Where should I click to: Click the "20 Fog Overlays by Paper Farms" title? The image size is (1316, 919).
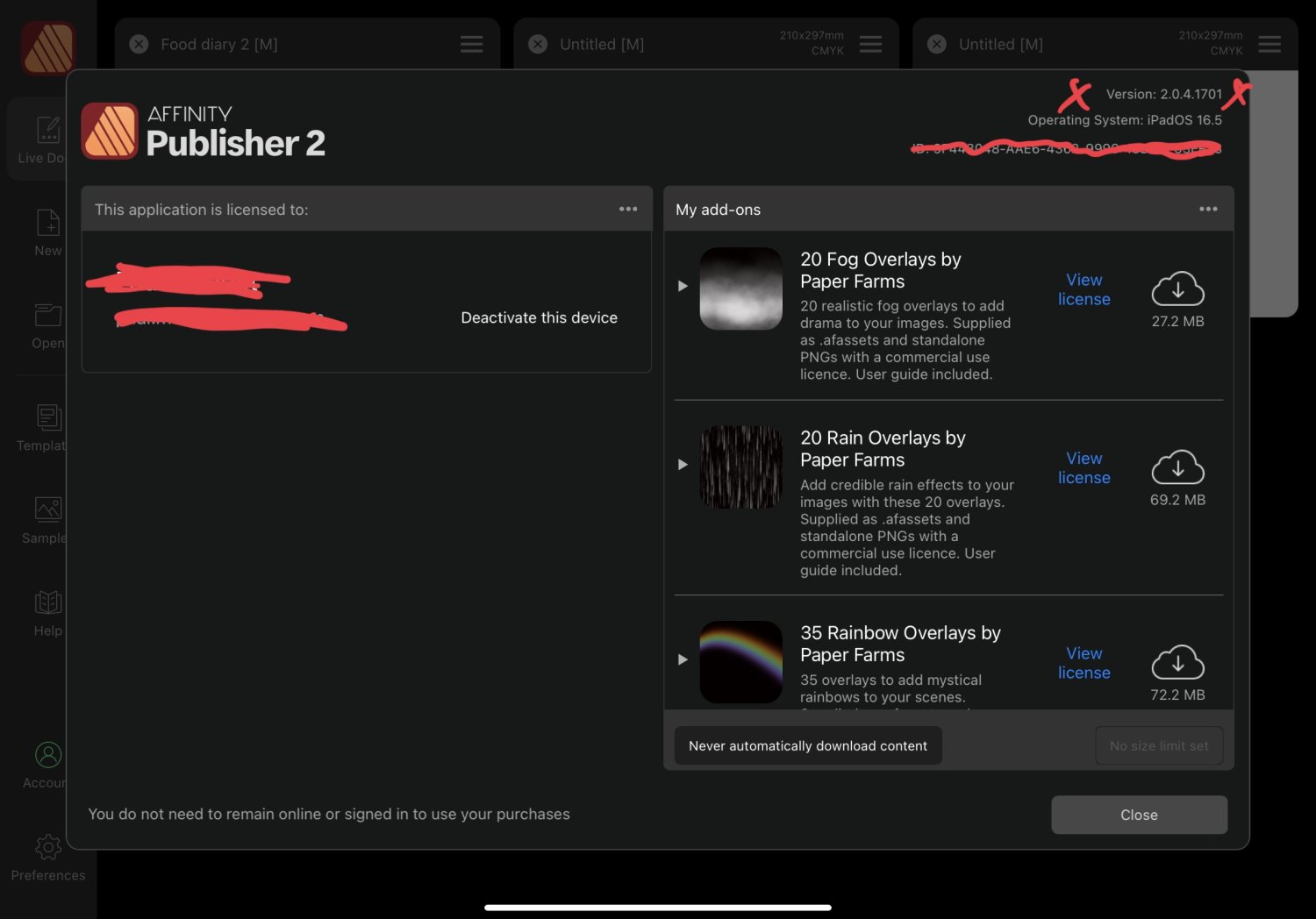[x=881, y=270]
